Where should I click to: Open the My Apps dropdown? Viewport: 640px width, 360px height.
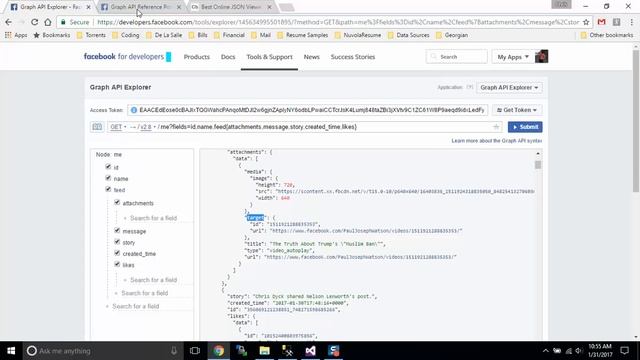(x=513, y=57)
